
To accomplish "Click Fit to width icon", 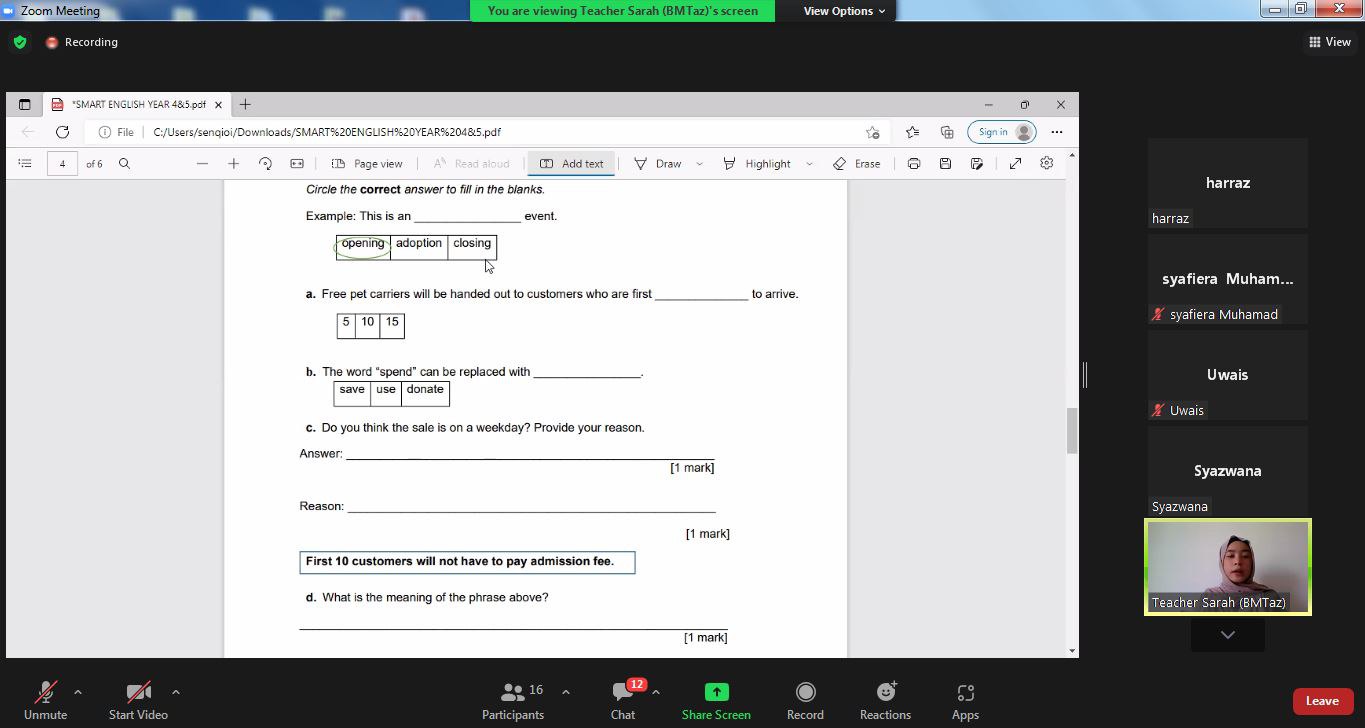I will coord(297,163).
